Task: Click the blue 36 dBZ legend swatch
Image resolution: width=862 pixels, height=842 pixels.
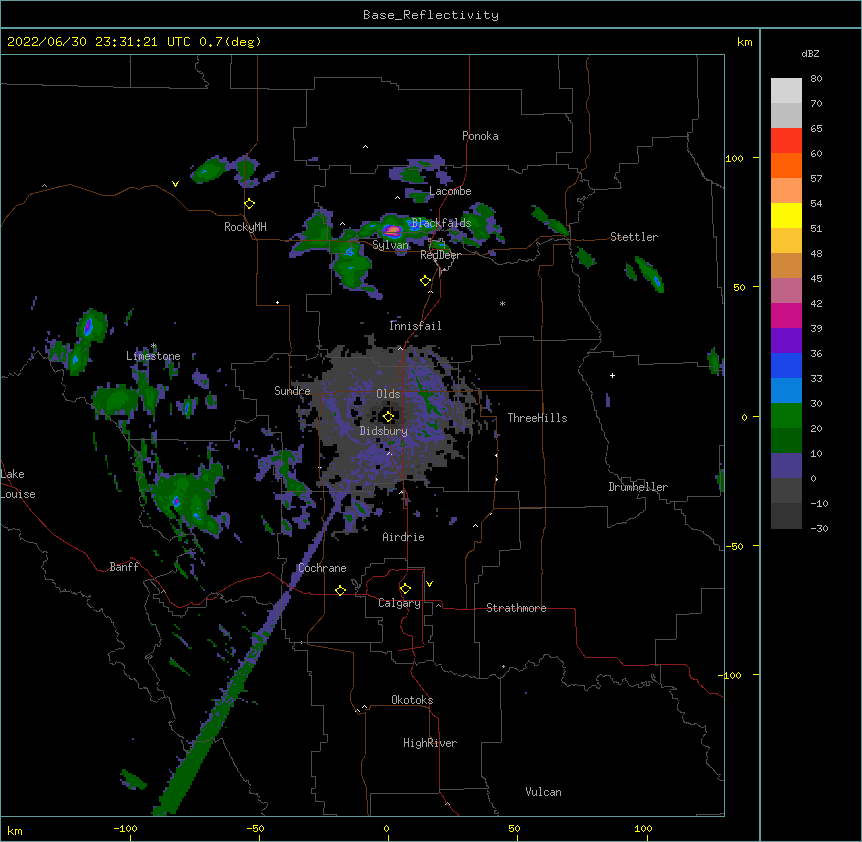Action: 786,366
